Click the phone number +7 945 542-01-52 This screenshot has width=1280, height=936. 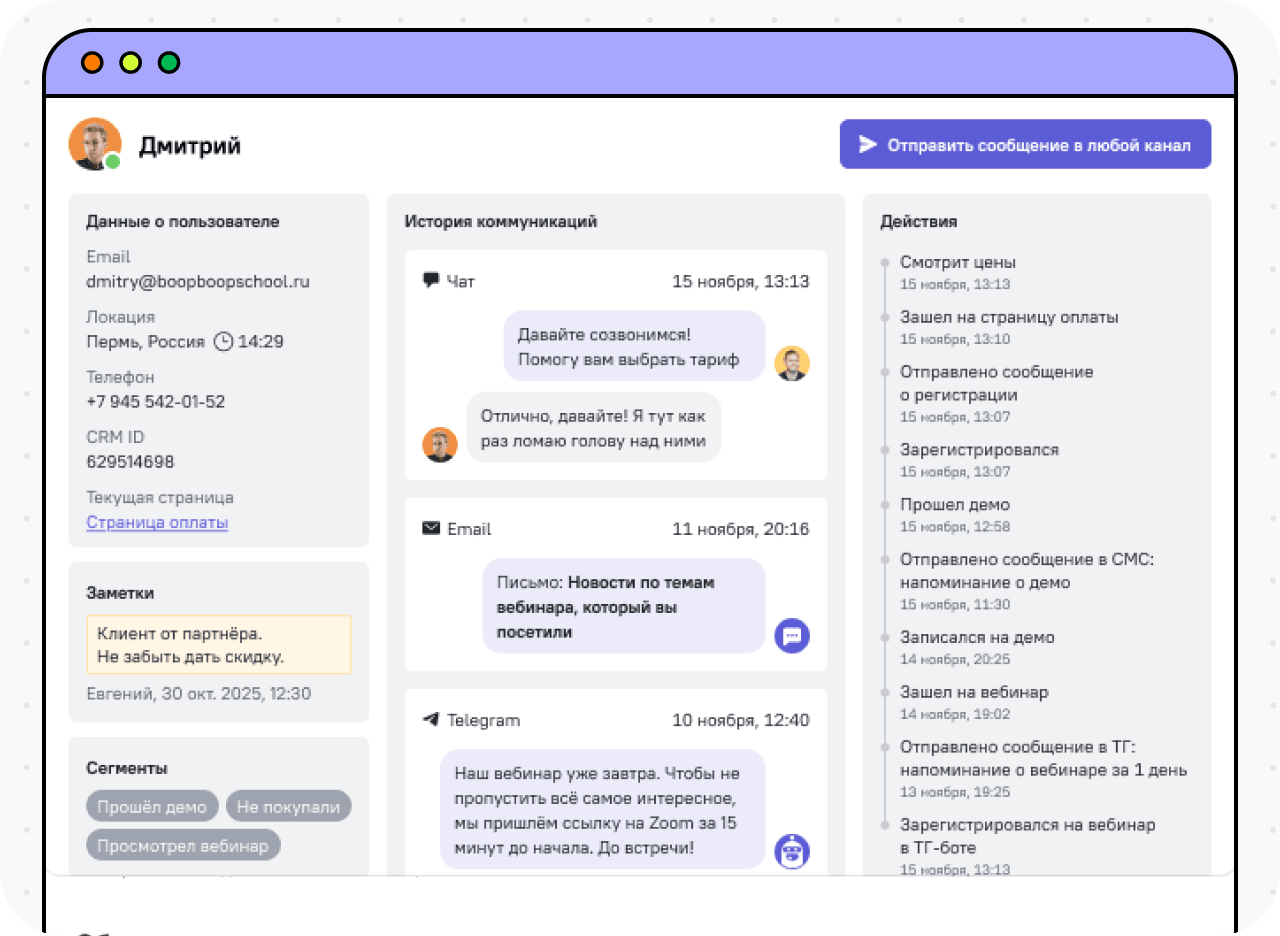point(156,401)
